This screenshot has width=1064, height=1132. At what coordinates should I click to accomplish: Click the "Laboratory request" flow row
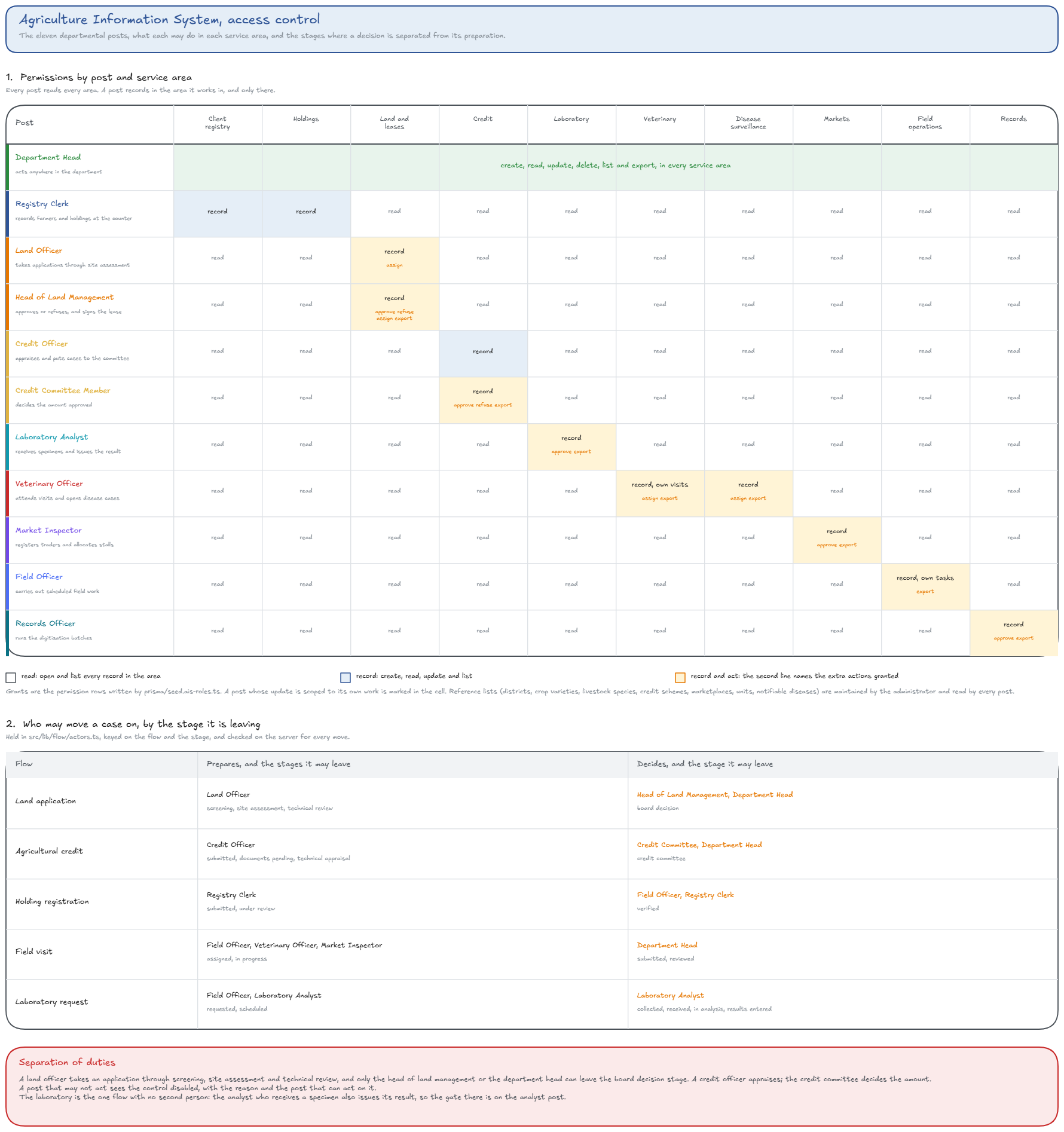click(532, 1004)
